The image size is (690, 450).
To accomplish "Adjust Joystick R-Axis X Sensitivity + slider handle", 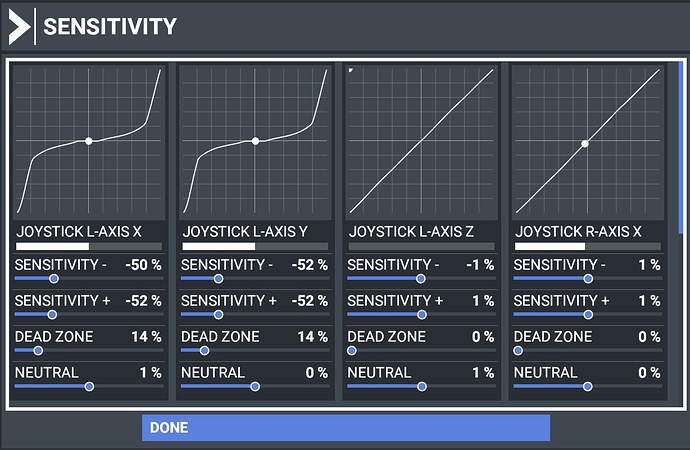I will [x=588, y=315].
